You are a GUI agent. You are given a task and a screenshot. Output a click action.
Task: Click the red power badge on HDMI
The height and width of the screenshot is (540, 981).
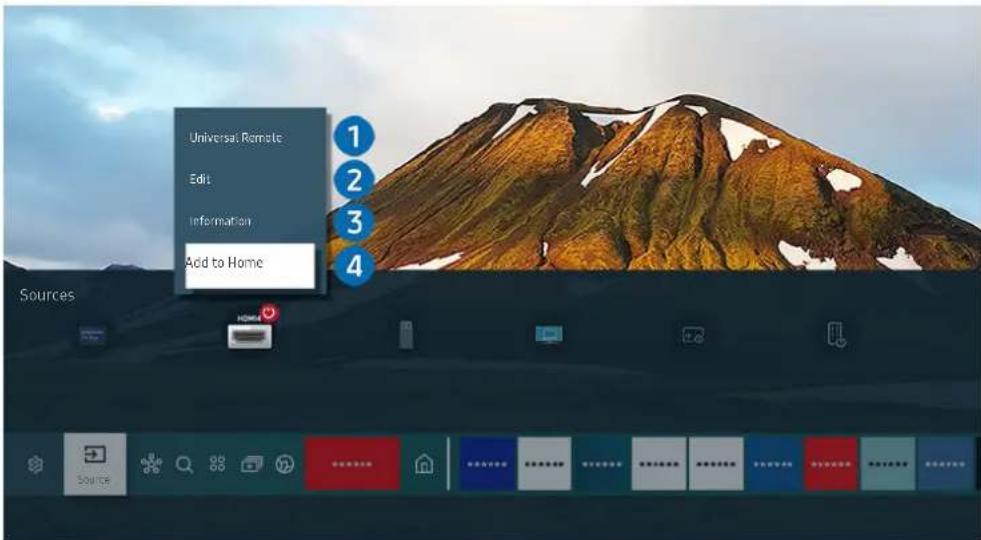point(270,313)
